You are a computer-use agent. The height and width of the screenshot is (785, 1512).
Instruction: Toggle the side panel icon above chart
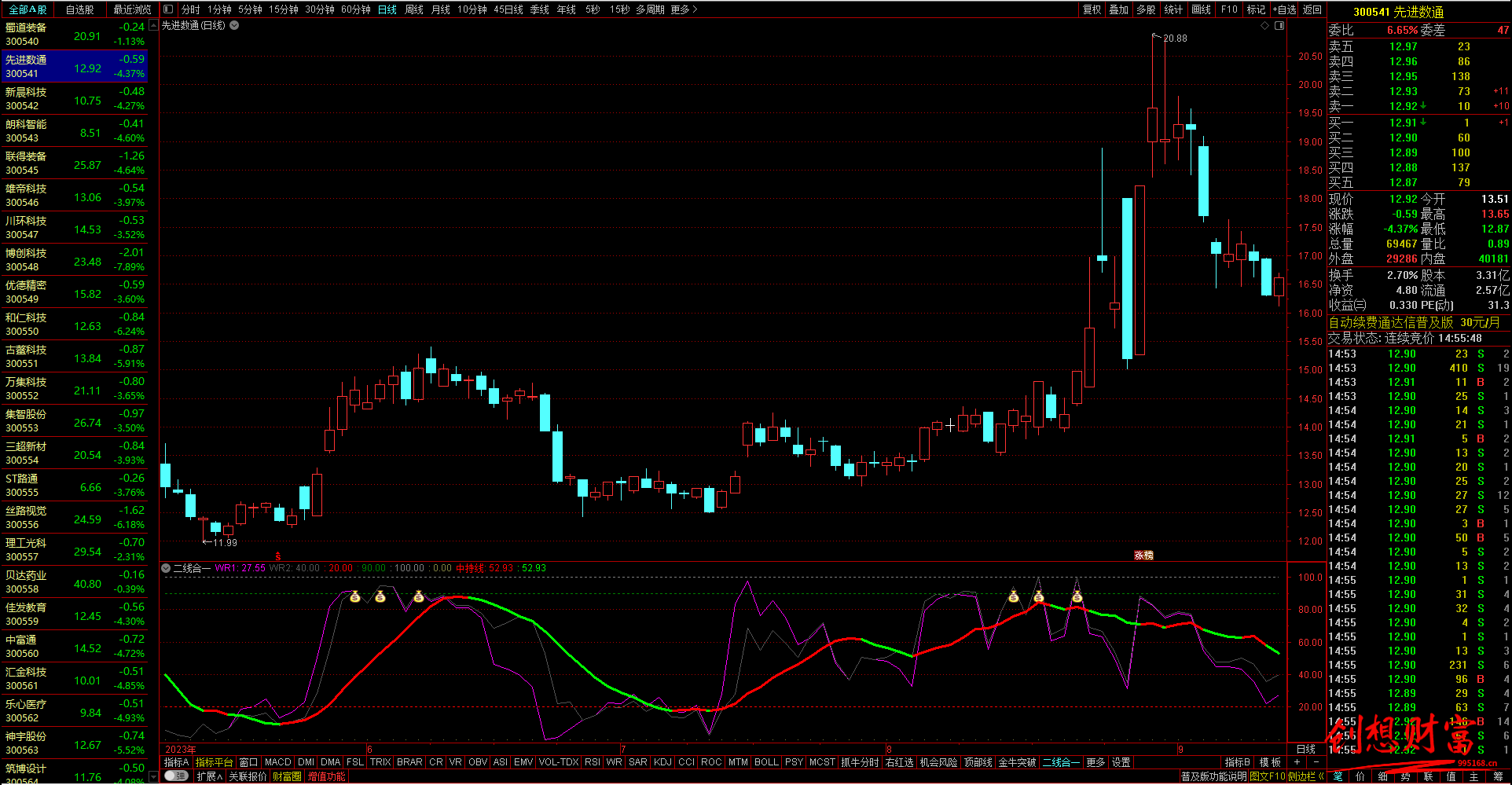point(1279,26)
